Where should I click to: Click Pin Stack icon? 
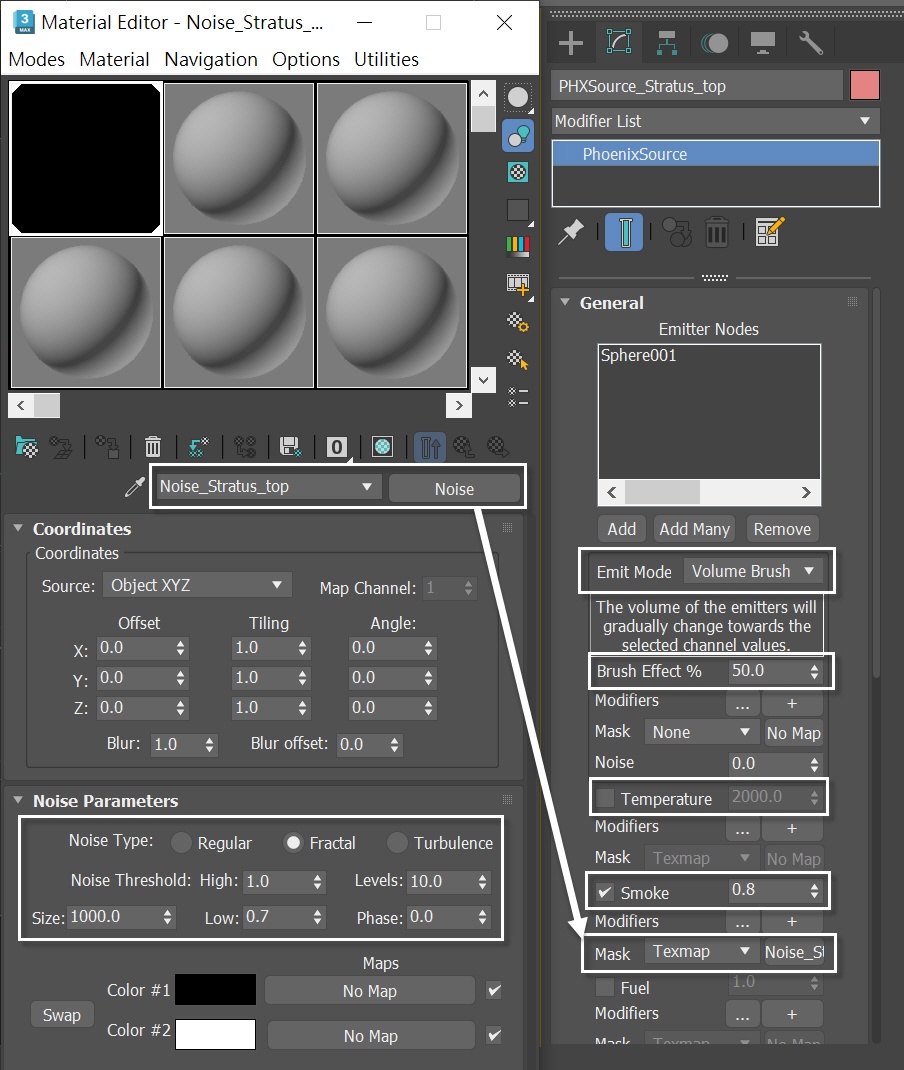(x=570, y=233)
